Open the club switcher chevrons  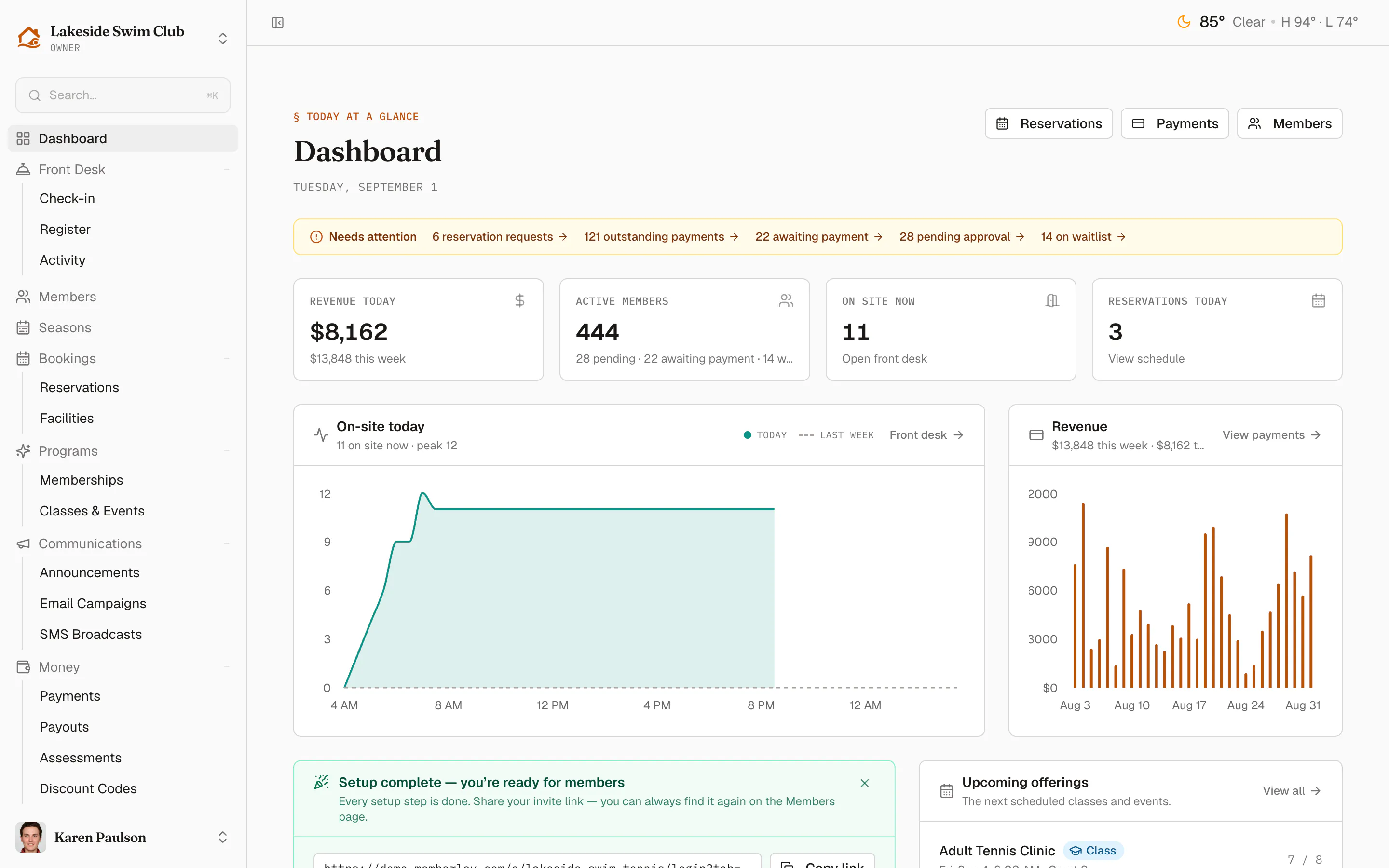coord(223,39)
